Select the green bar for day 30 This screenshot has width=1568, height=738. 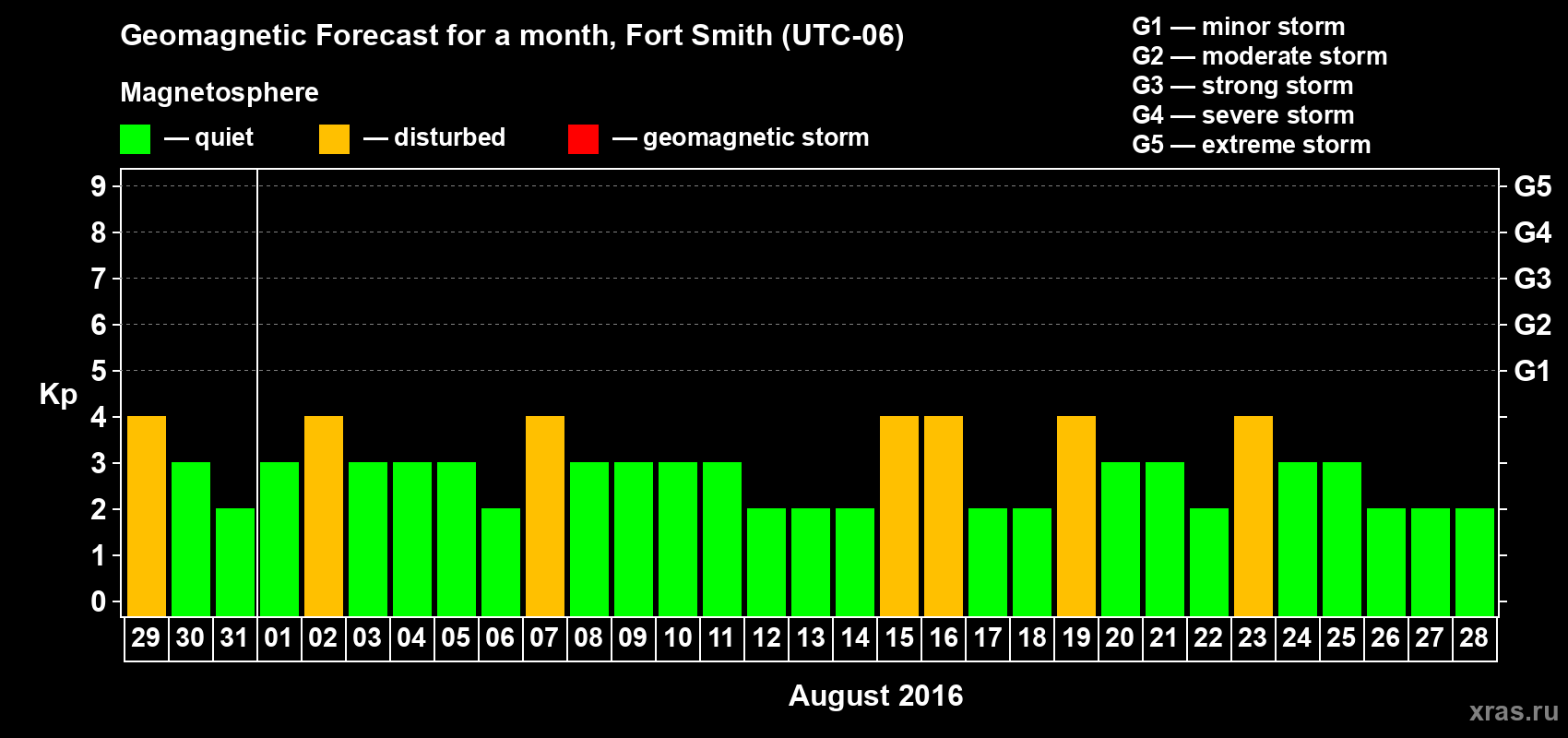pyautogui.click(x=191, y=539)
